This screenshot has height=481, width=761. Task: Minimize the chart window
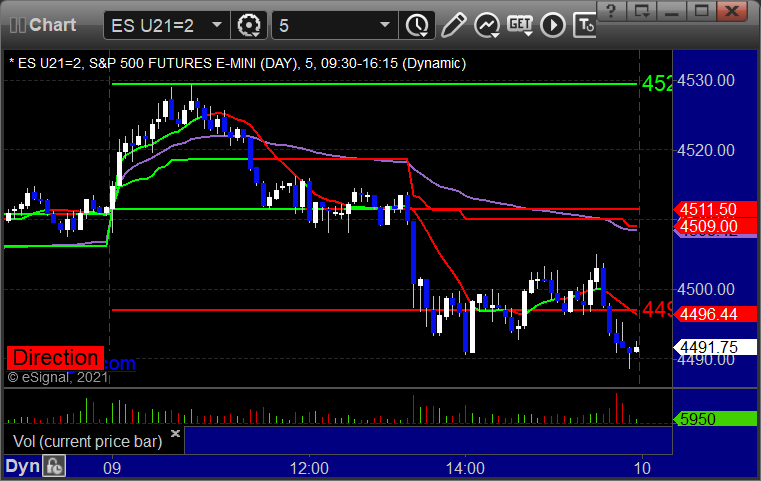point(672,11)
